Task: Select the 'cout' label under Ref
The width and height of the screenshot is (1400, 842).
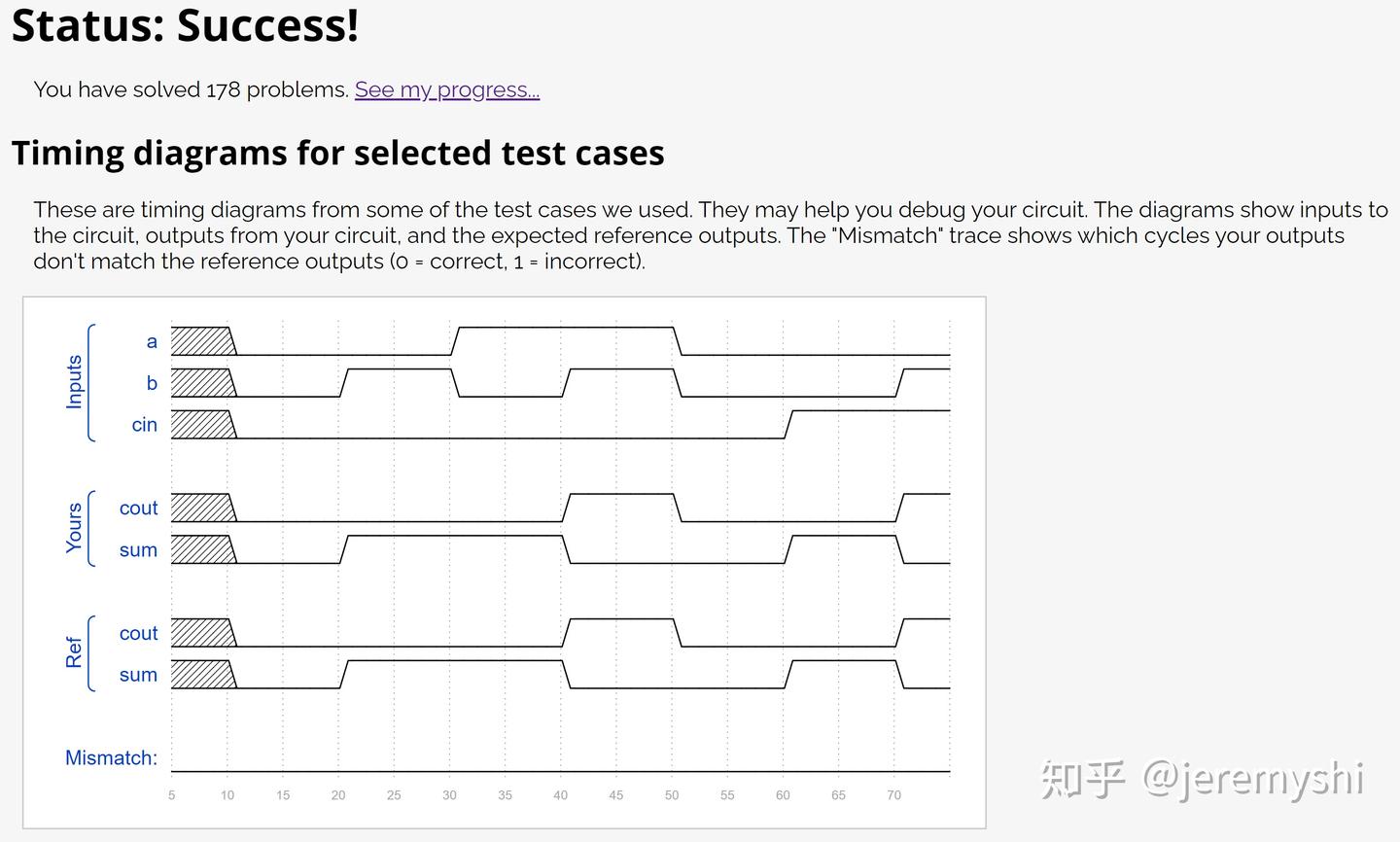Action: coord(138,634)
